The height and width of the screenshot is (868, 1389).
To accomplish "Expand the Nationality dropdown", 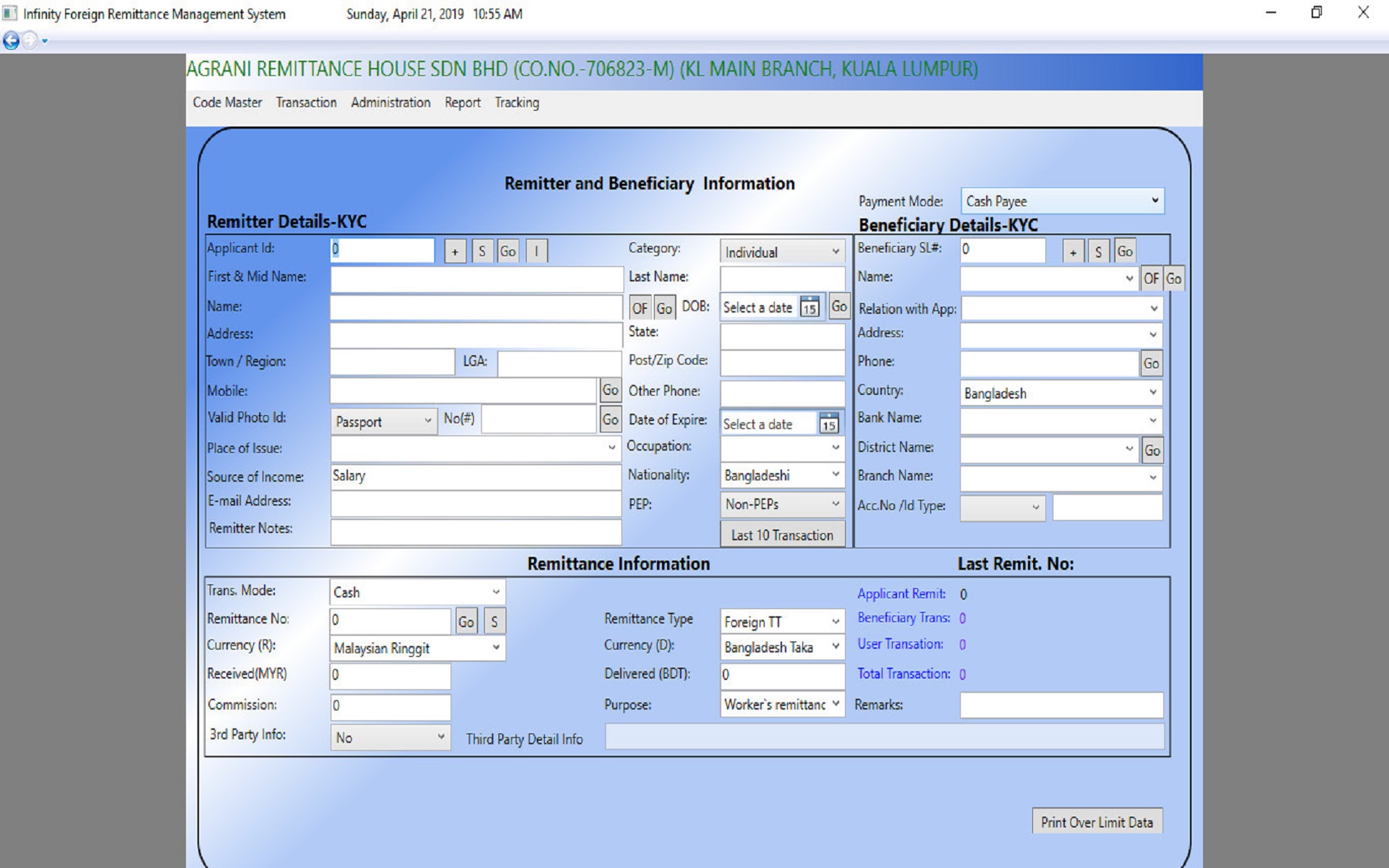I will click(x=782, y=475).
